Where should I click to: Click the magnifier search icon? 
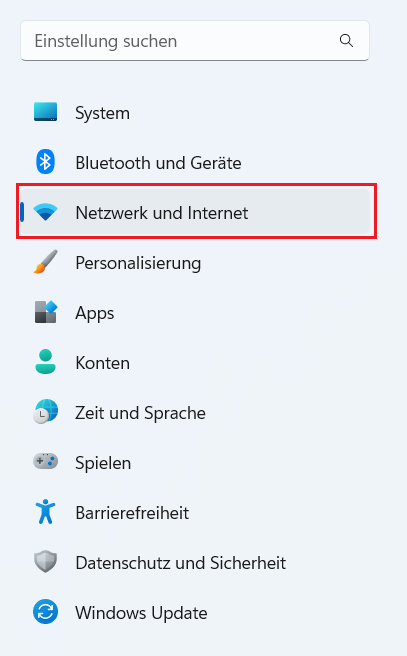point(346,41)
